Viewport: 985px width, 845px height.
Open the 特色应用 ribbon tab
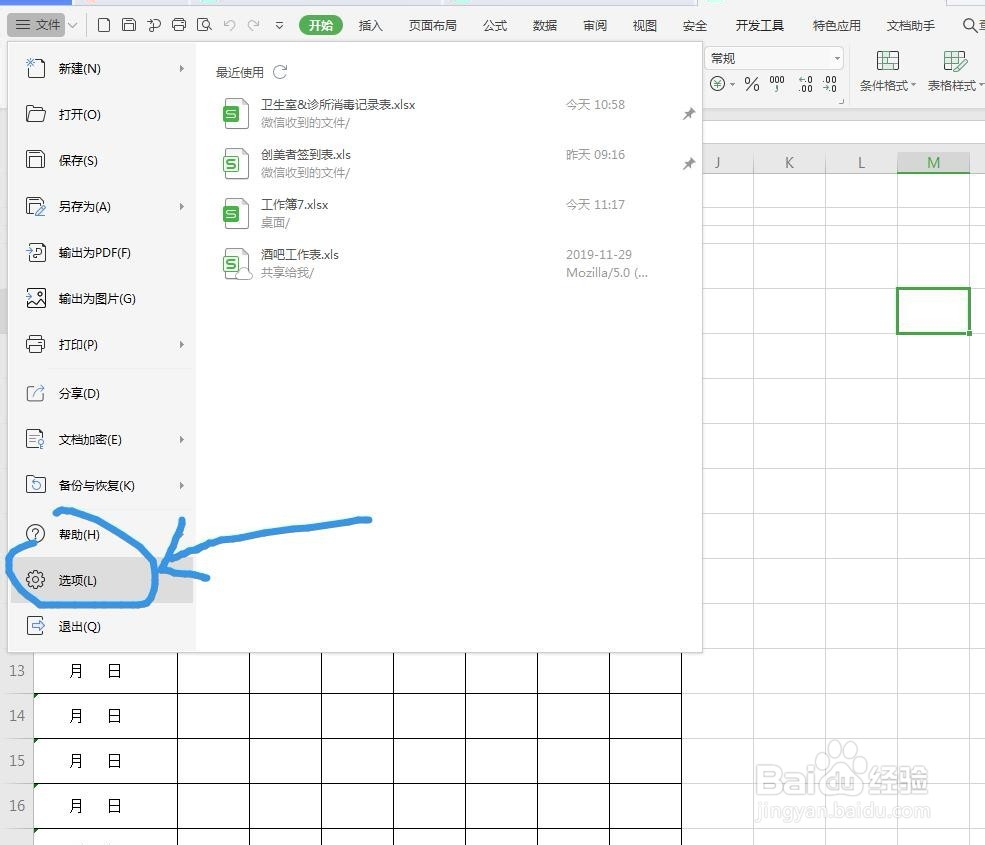click(836, 25)
